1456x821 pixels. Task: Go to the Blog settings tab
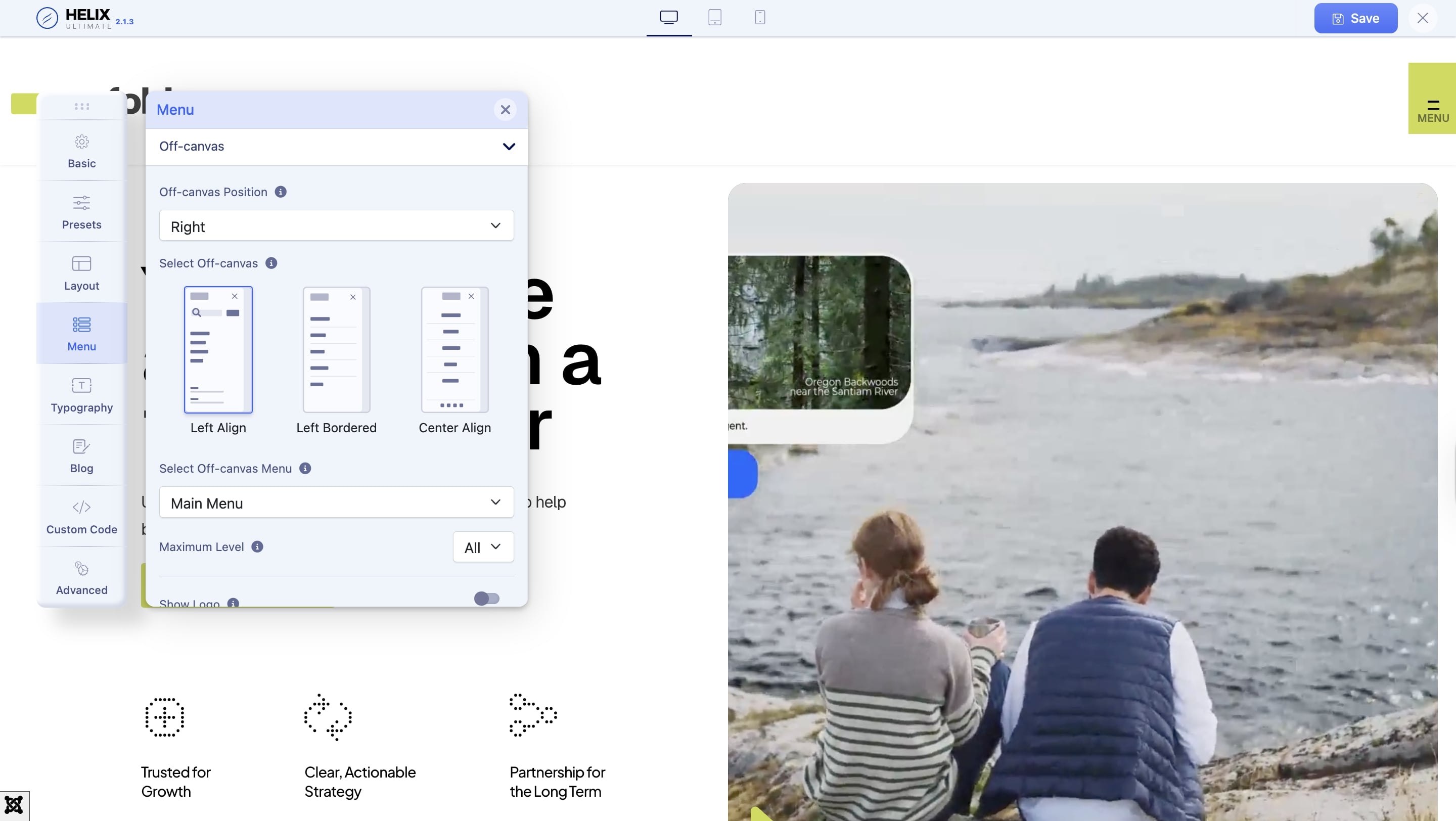(x=81, y=456)
